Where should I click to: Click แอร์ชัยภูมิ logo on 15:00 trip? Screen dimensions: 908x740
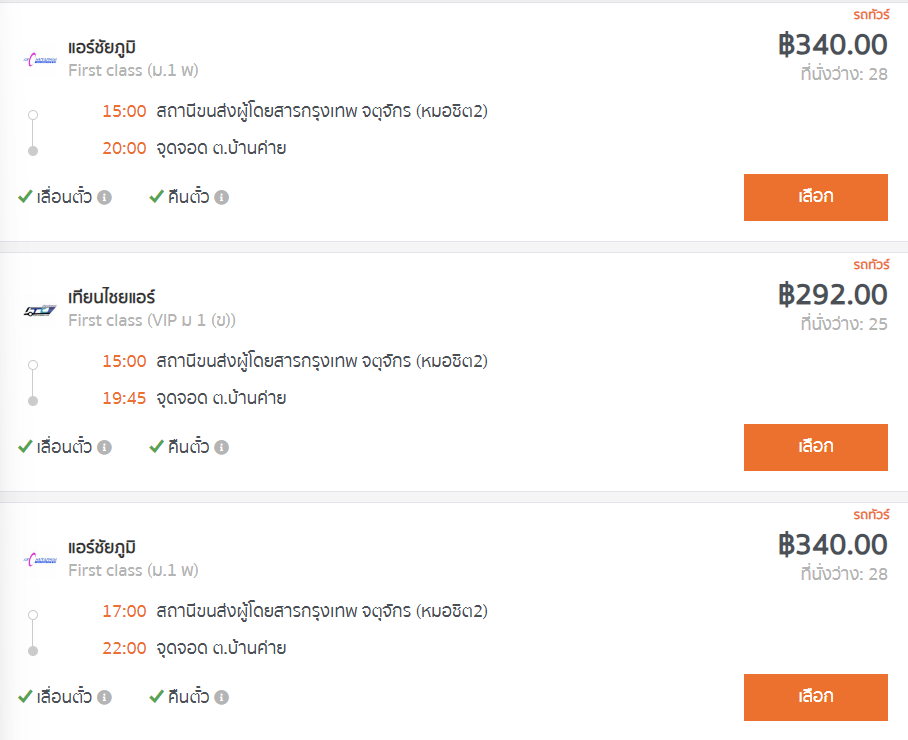pyautogui.click(x=40, y=59)
